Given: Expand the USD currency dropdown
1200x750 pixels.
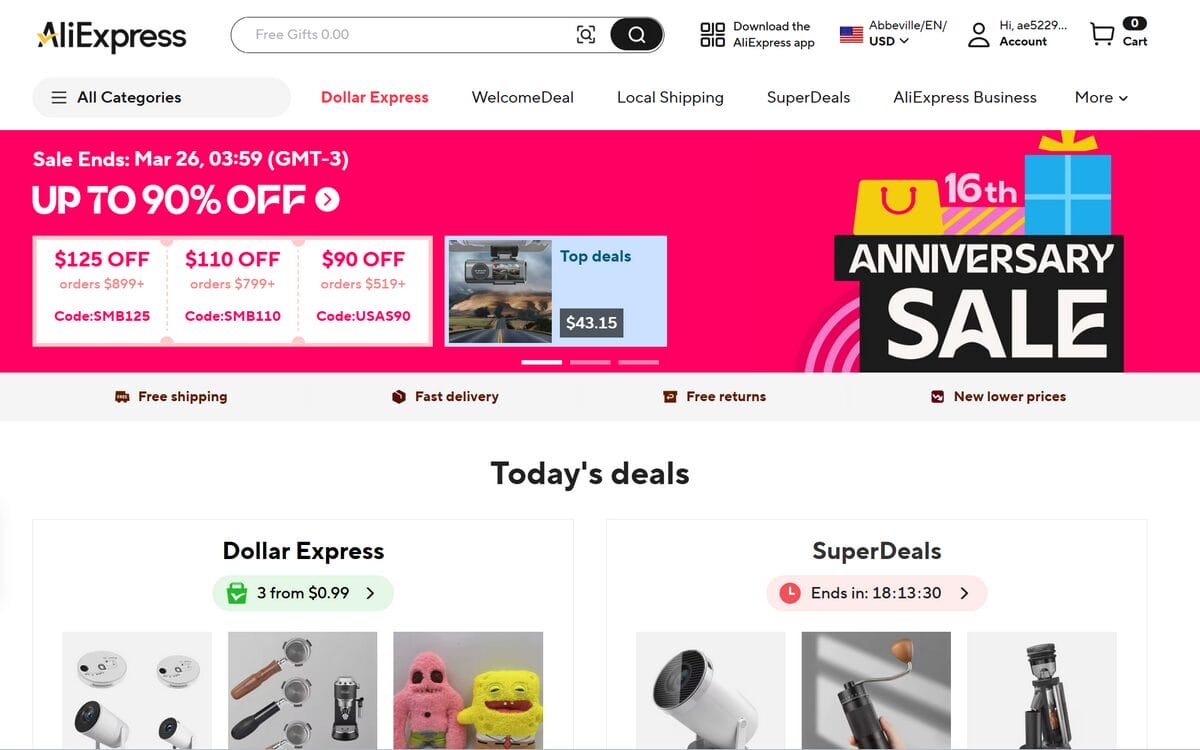Looking at the screenshot, I should [x=889, y=41].
